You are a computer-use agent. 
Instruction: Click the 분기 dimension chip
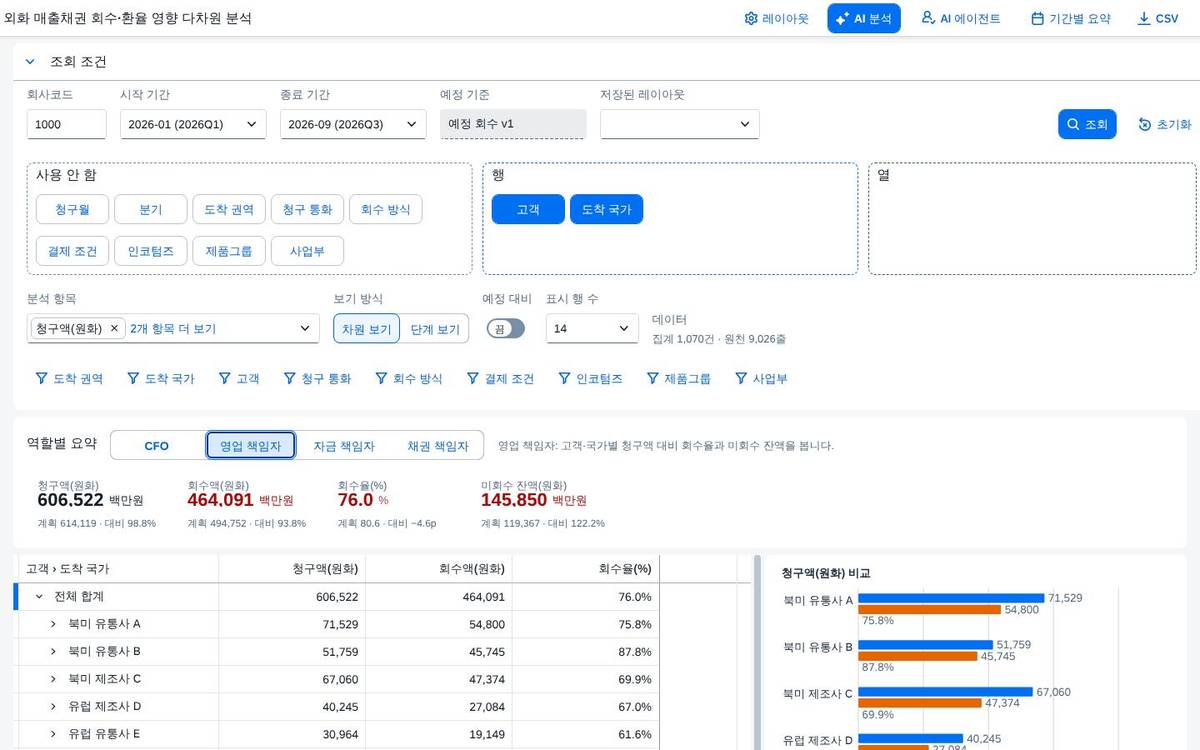coord(150,210)
